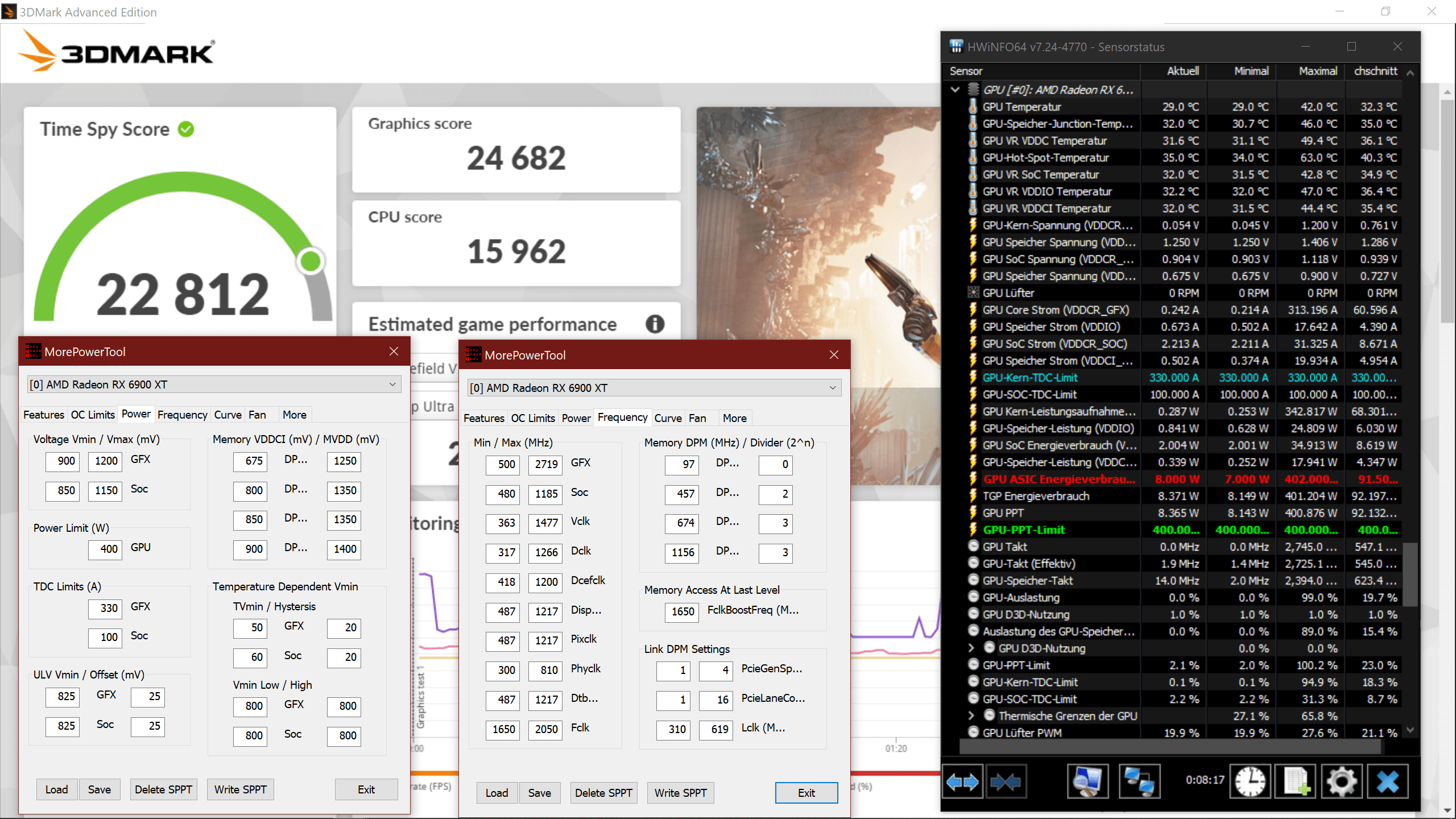Click HWiNFO network computers icon
Image resolution: width=1456 pixels, height=819 pixels.
coord(1139,781)
